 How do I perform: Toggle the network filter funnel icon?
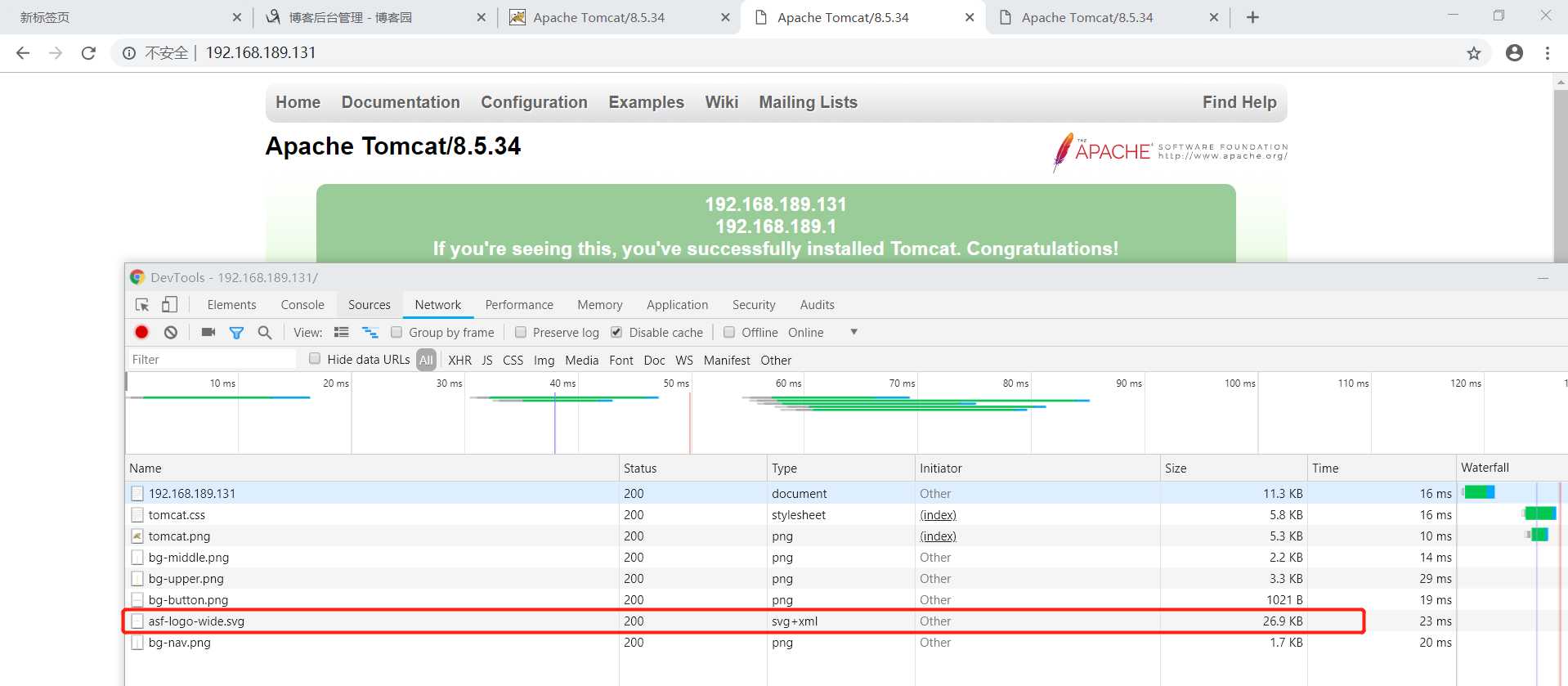coord(236,333)
